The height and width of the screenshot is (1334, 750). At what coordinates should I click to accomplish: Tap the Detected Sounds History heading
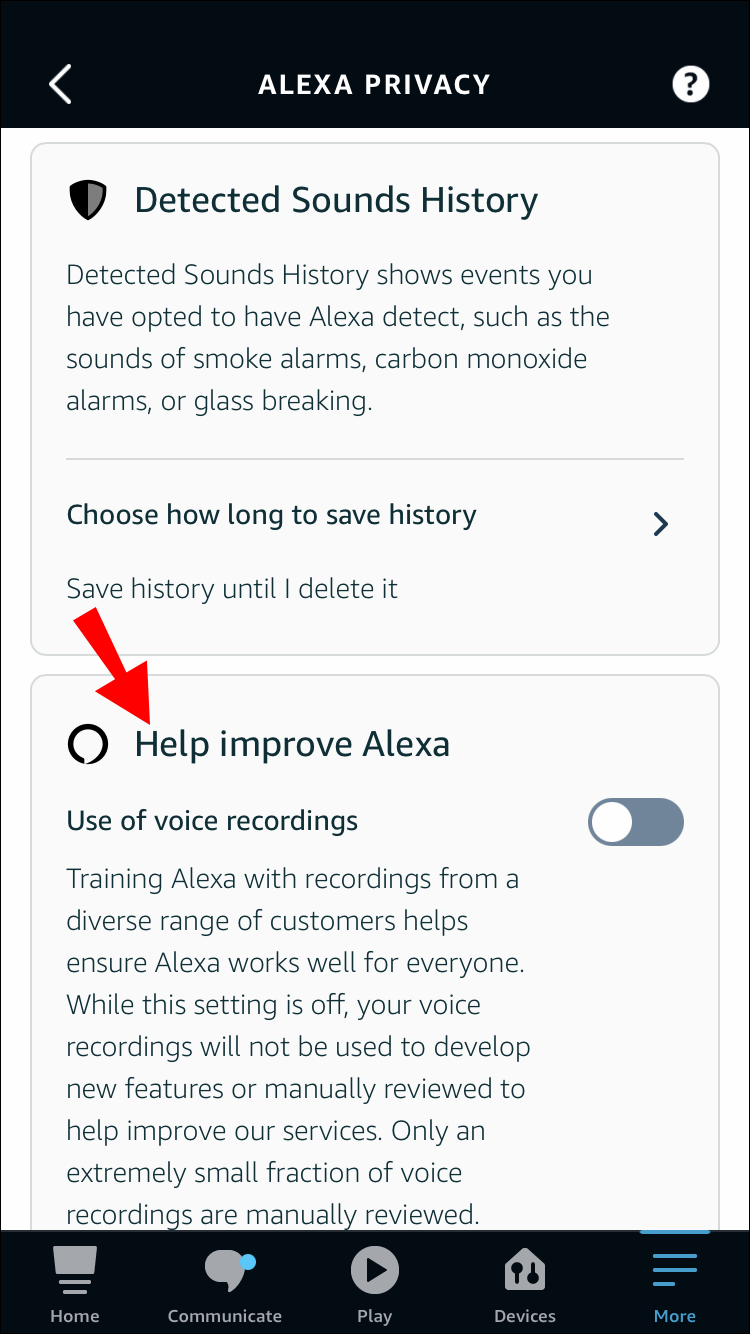336,200
